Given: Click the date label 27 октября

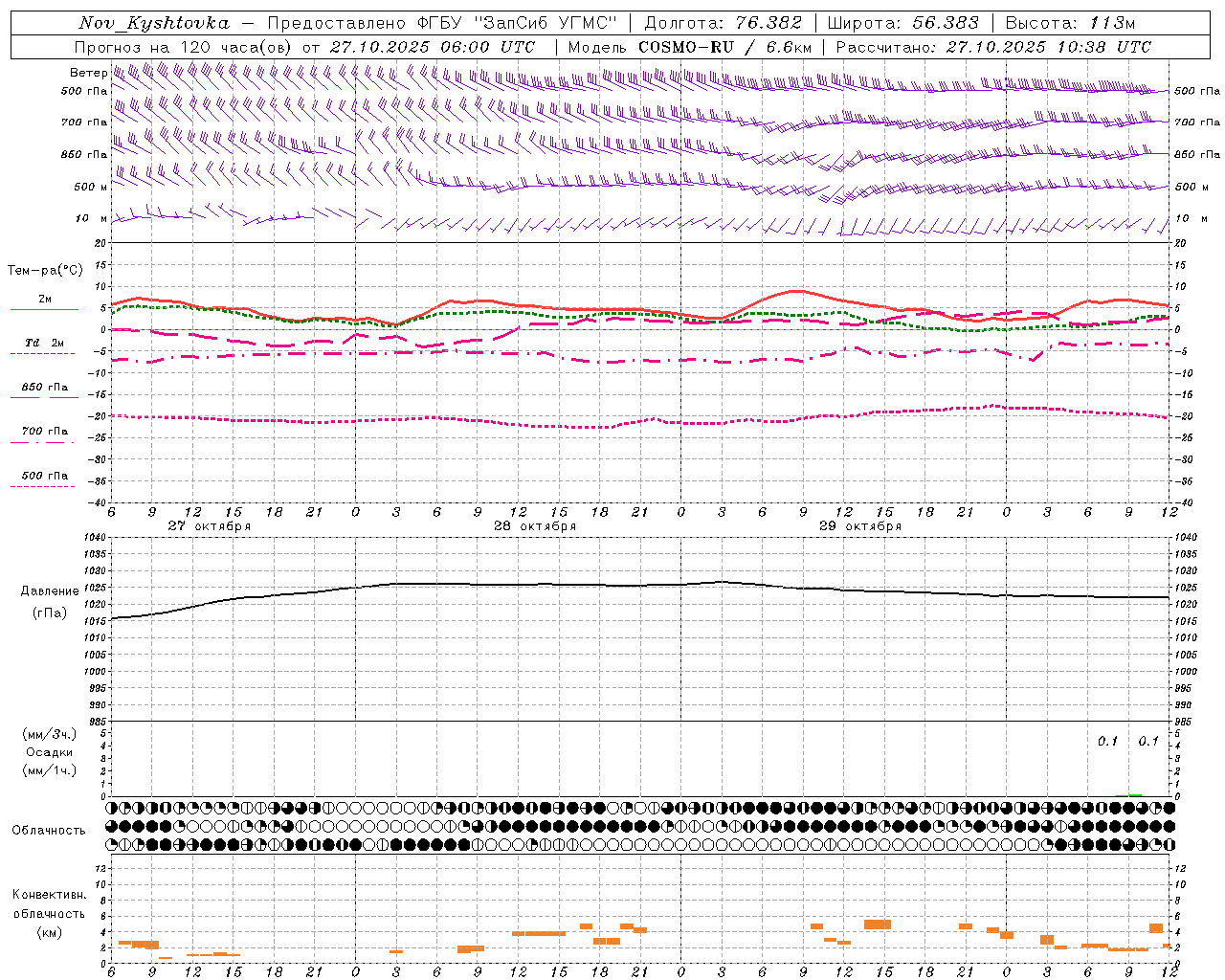Looking at the screenshot, I should [210, 525].
